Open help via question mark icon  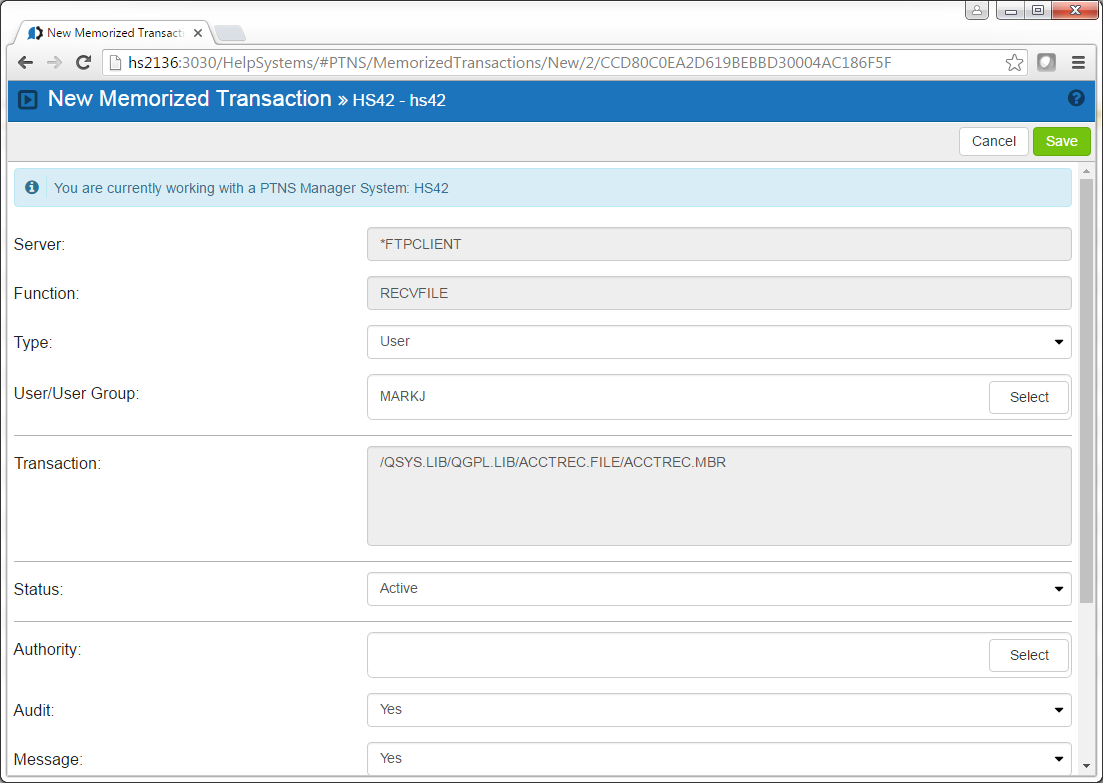(1076, 98)
